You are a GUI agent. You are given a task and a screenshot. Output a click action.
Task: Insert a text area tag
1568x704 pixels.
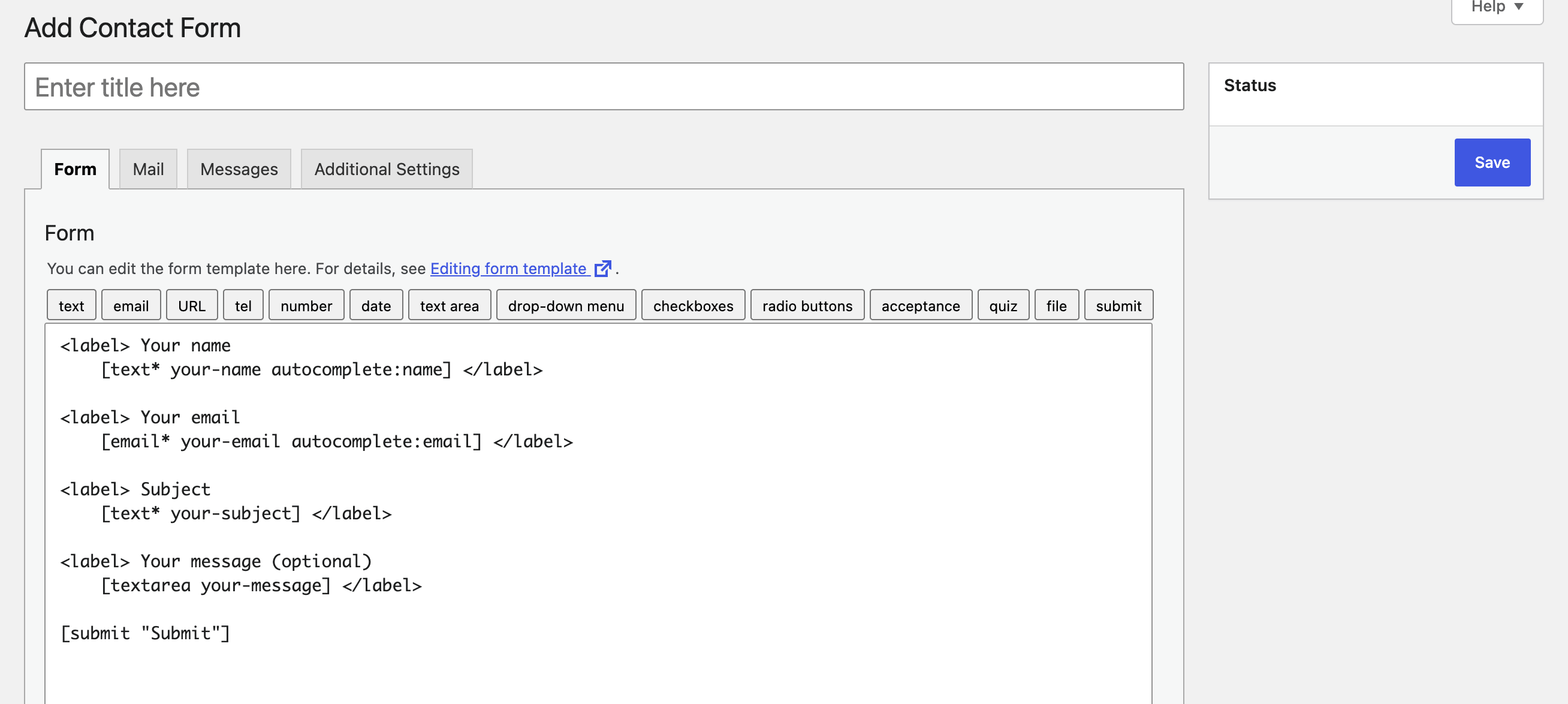pyautogui.click(x=449, y=305)
